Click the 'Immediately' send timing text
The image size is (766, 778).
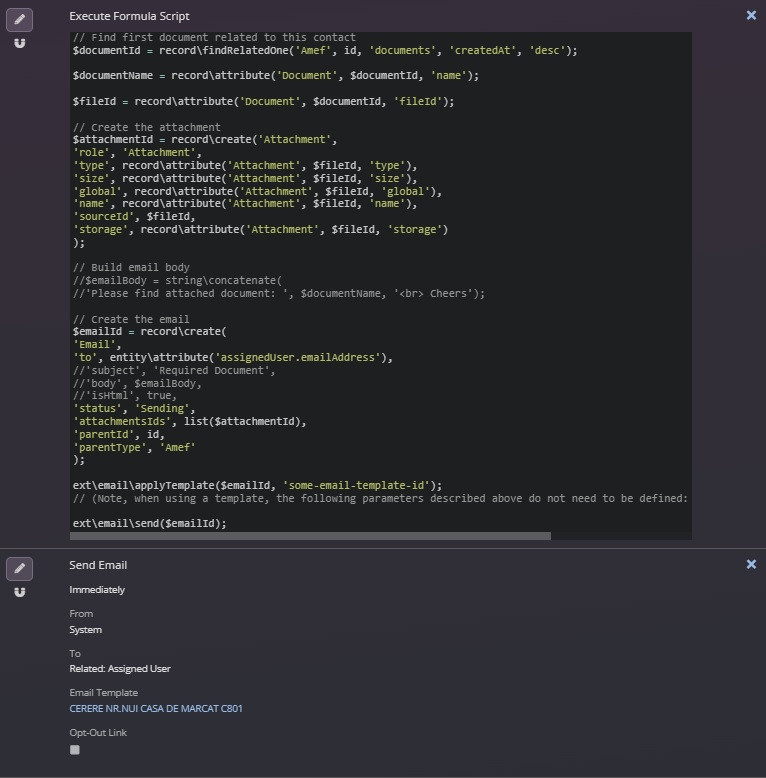97,590
